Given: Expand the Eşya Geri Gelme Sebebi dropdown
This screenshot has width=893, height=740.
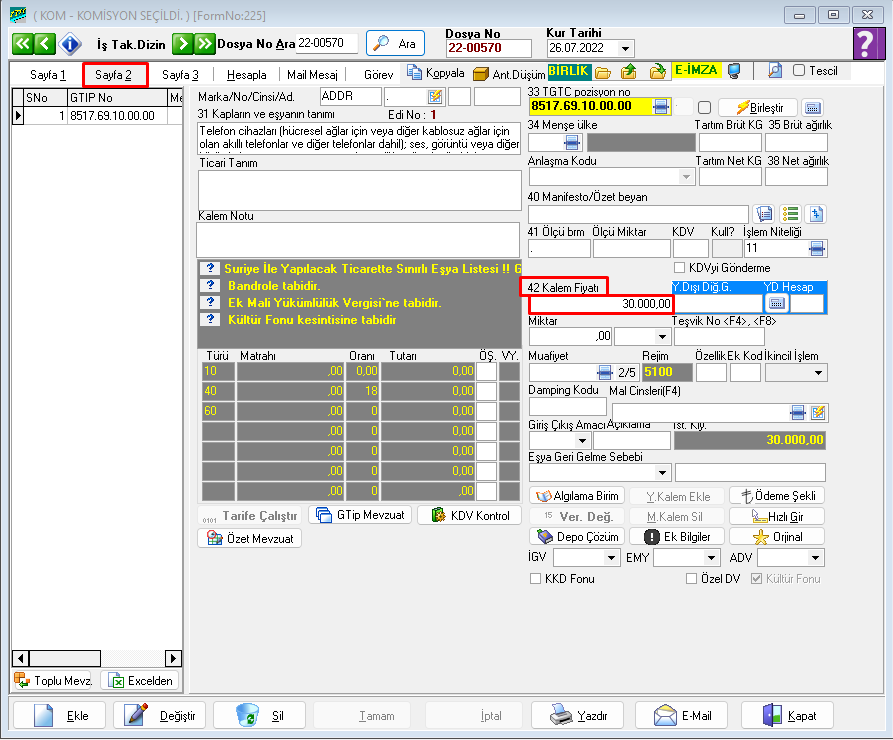Looking at the screenshot, I should click(662, 472).
